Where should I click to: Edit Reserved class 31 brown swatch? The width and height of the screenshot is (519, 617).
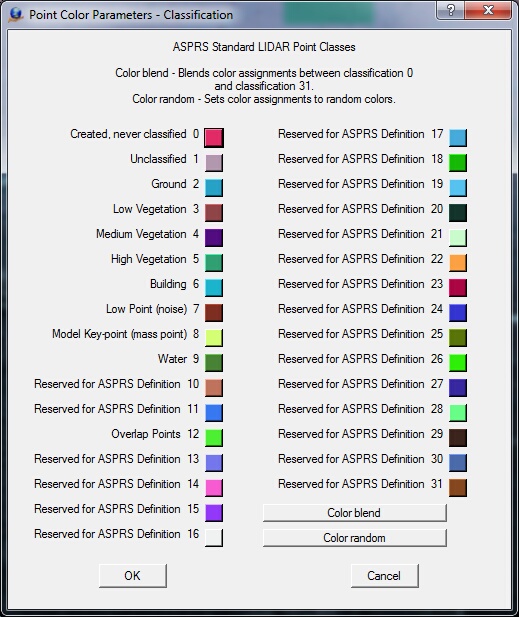coord(458,488)
